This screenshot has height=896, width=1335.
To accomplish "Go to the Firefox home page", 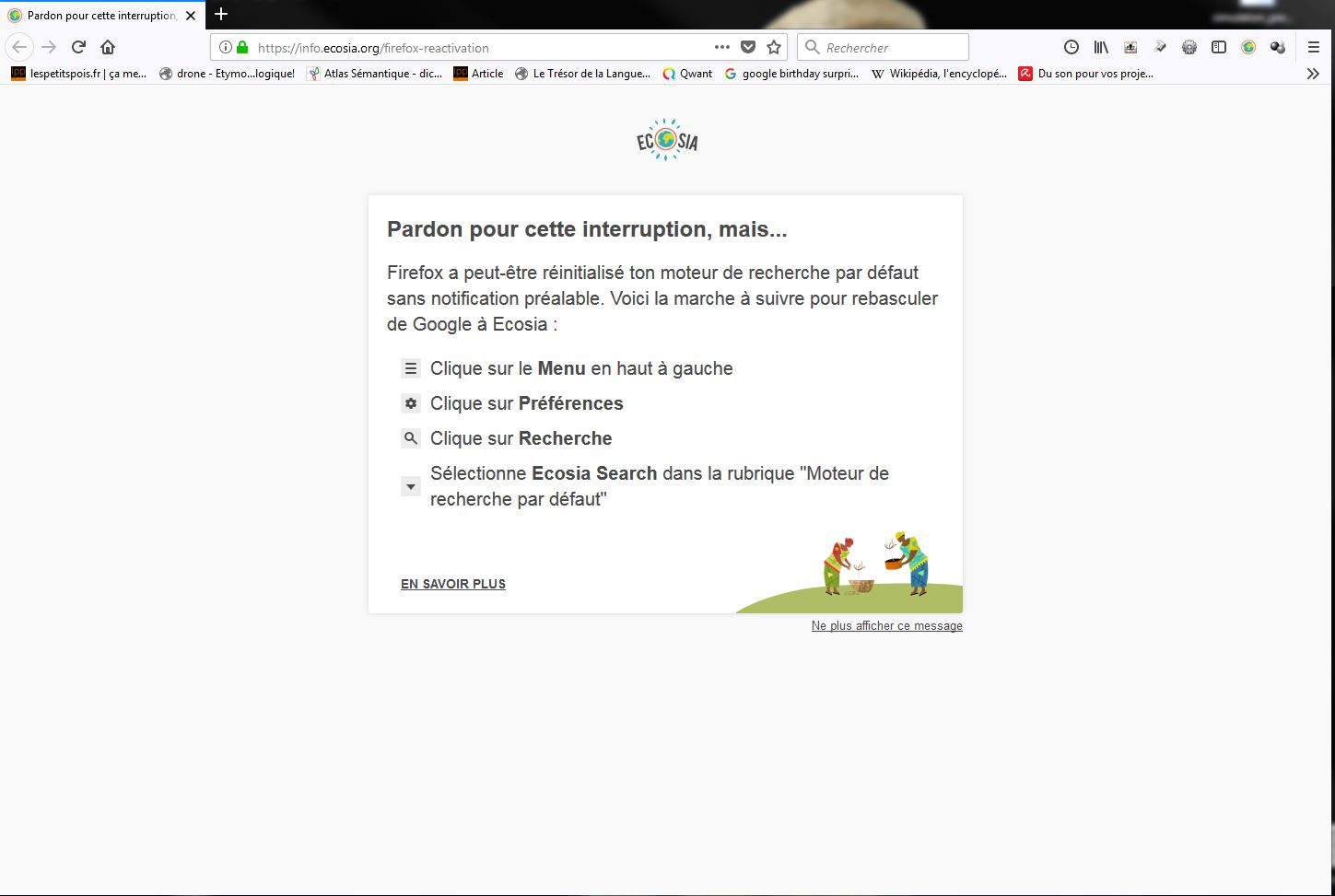I will [x=108, y=47].
